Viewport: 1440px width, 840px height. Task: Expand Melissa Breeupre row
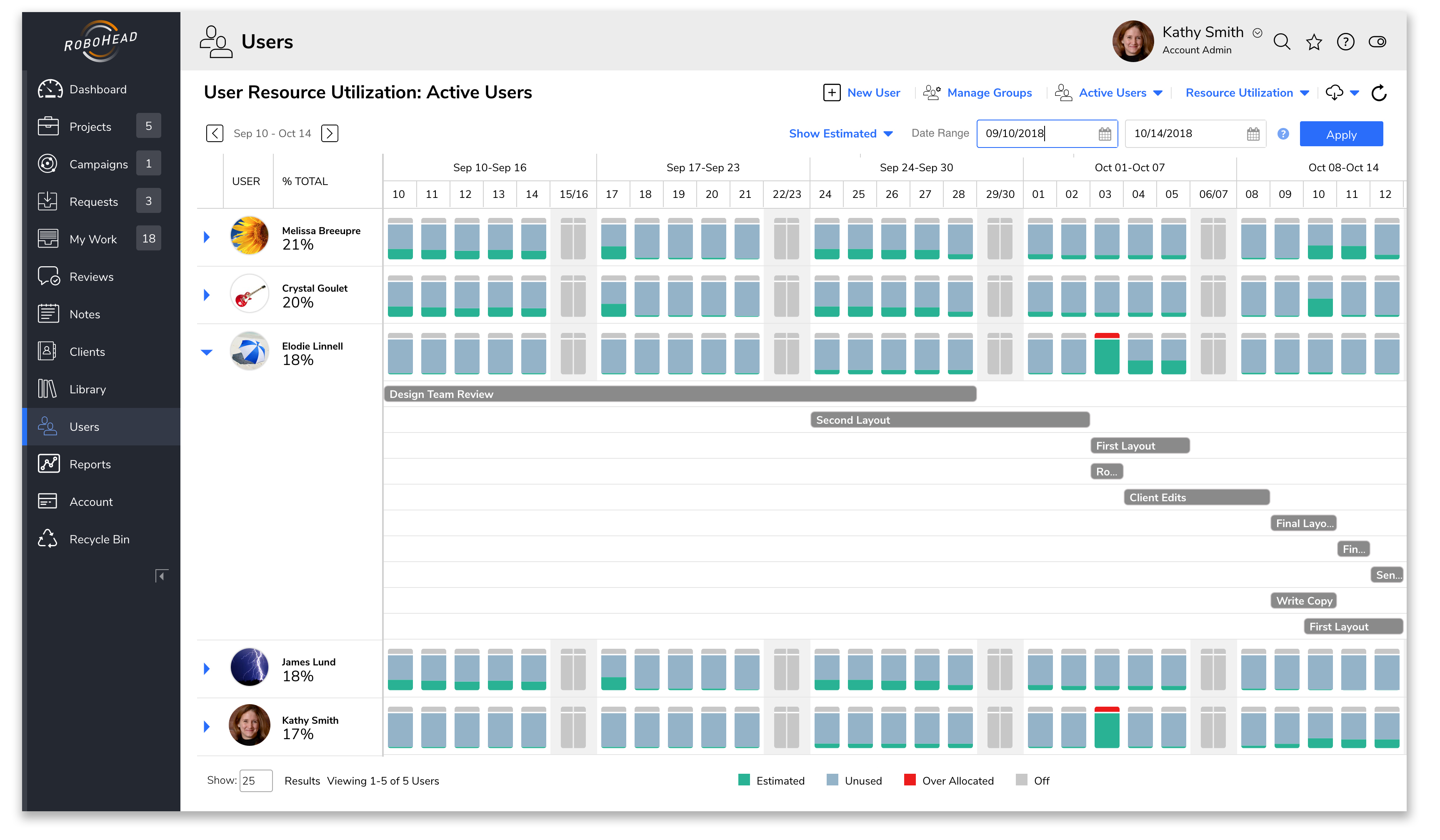207,238
